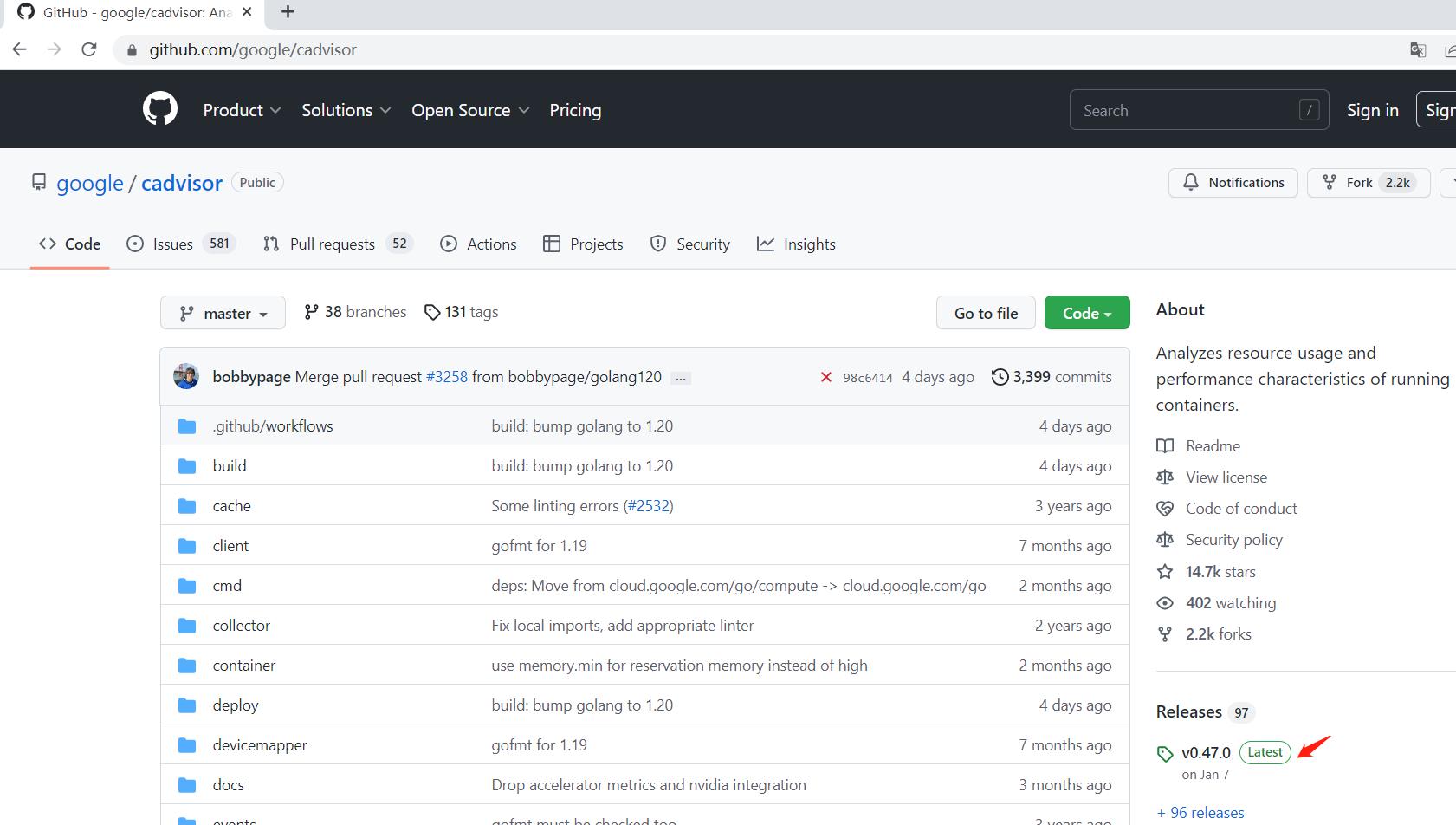The width and height of the screenshot is (1456, 825).
Task: Click the build folder icon
Action: point(187,466)
